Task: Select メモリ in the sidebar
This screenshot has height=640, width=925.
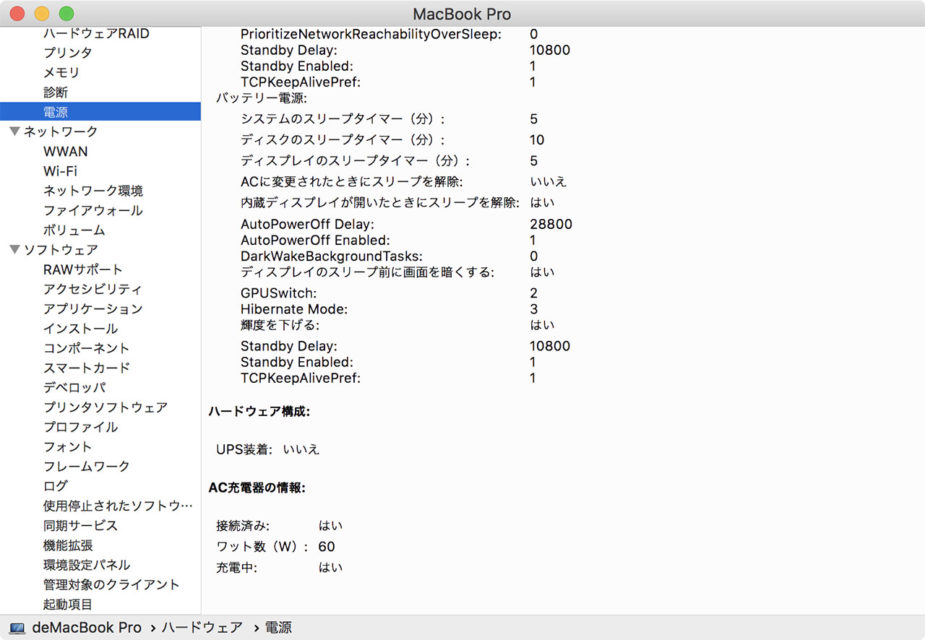Action: tap(61, 73)
